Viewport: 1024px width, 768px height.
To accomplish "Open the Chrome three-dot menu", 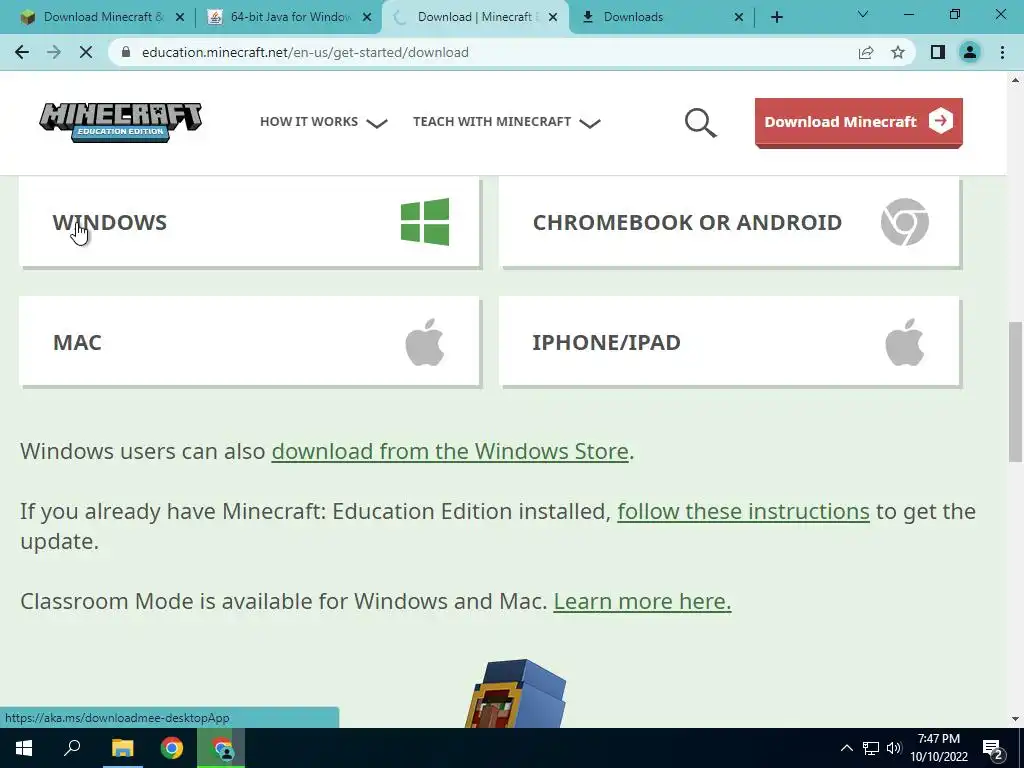I will click(1002, 52).
